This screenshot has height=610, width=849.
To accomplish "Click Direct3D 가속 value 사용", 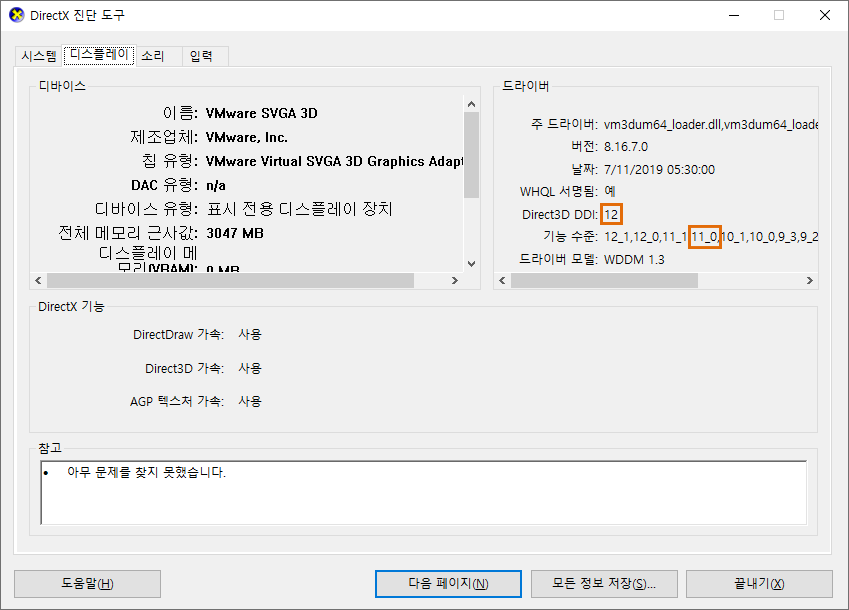I will [250, 369].
